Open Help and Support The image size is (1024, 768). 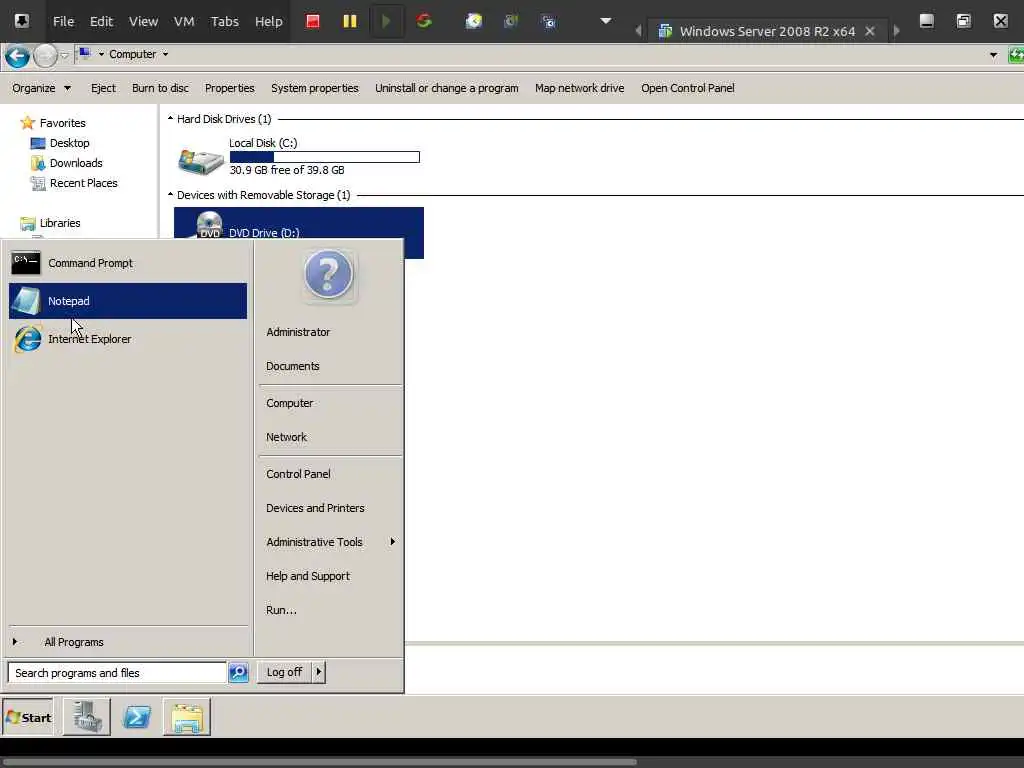tap(308, 576)
